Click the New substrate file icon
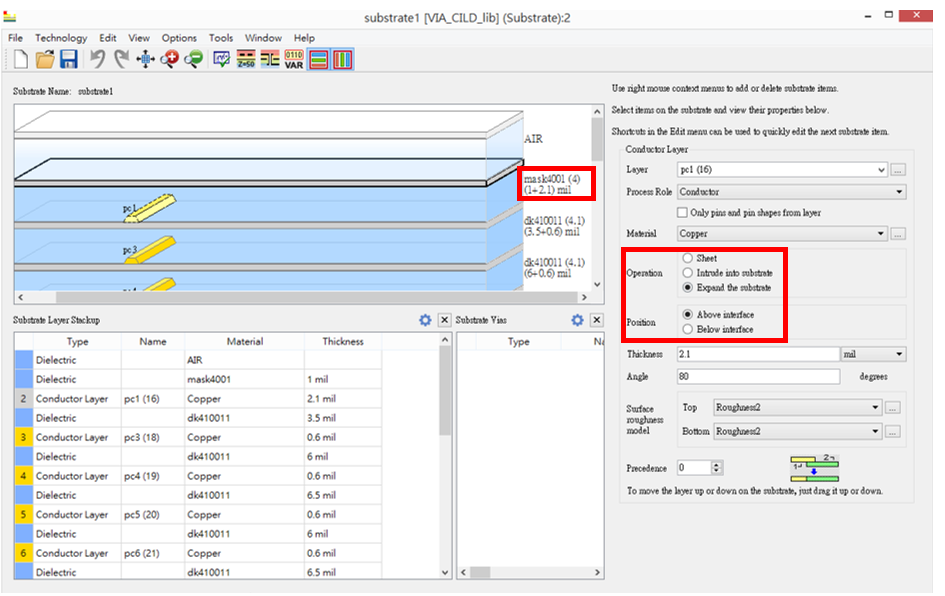945x596 pixels. (20, 59)
